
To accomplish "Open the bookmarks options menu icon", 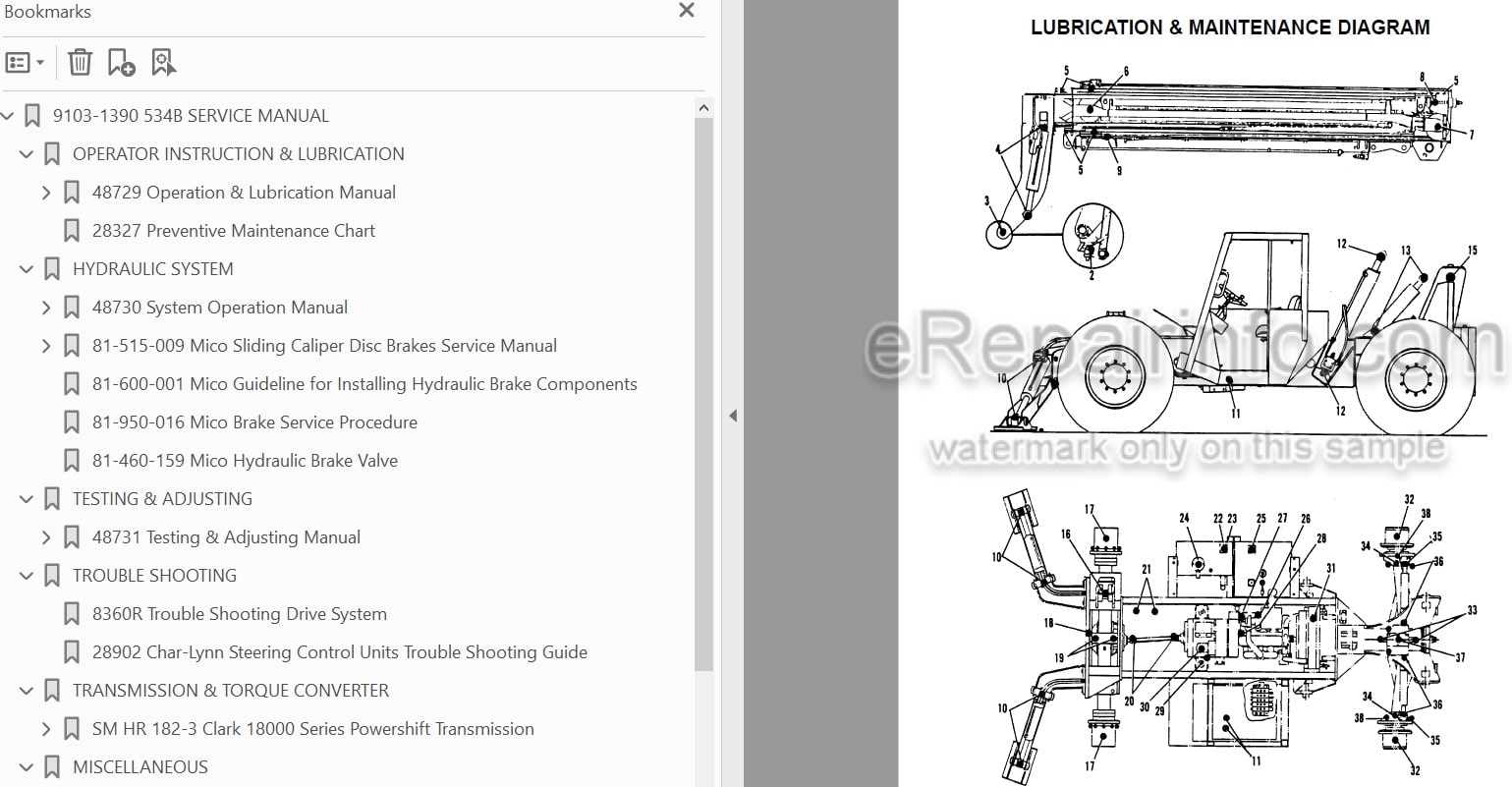I will [x=25, y=63].
